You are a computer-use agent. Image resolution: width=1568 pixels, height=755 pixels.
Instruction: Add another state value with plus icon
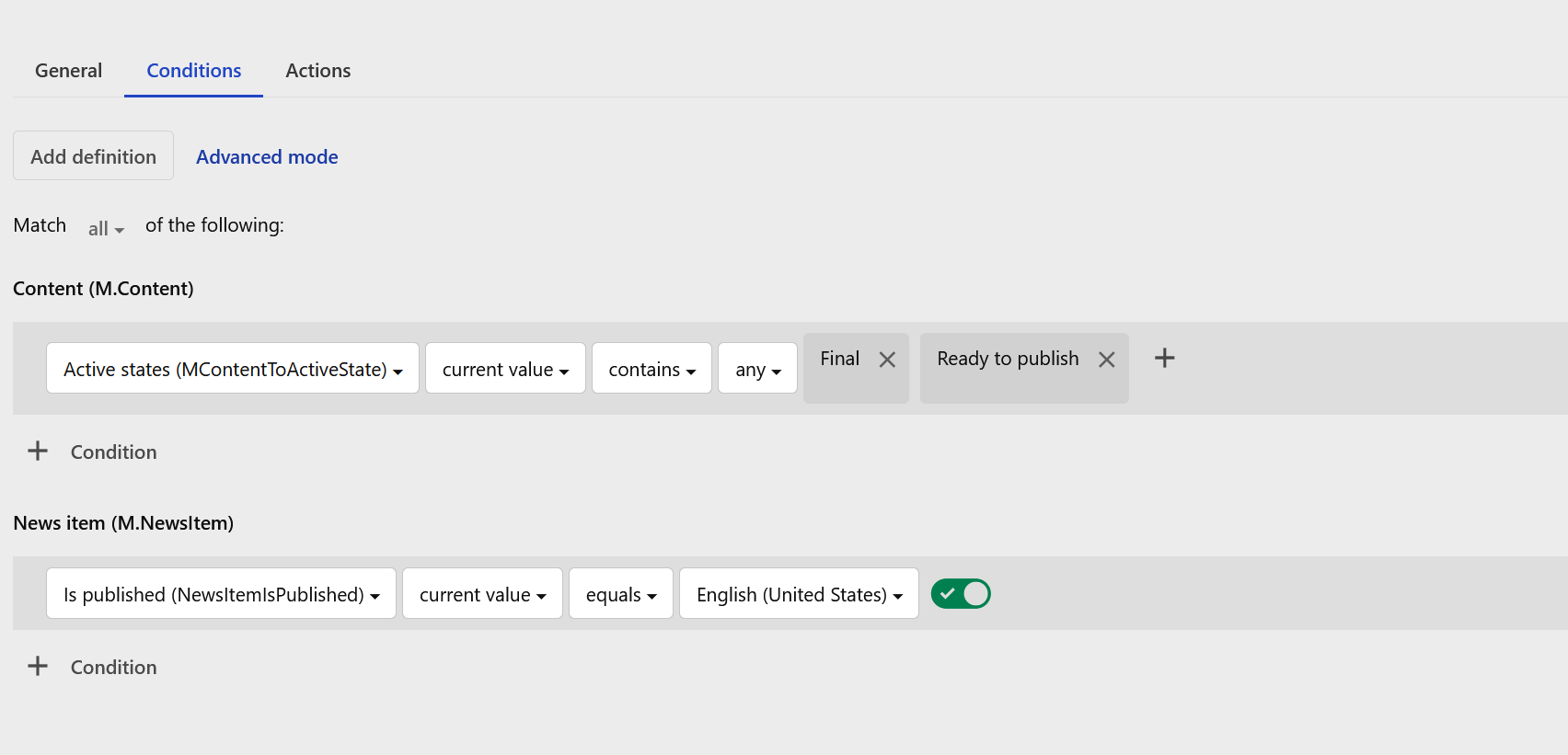coord(1164,358)
